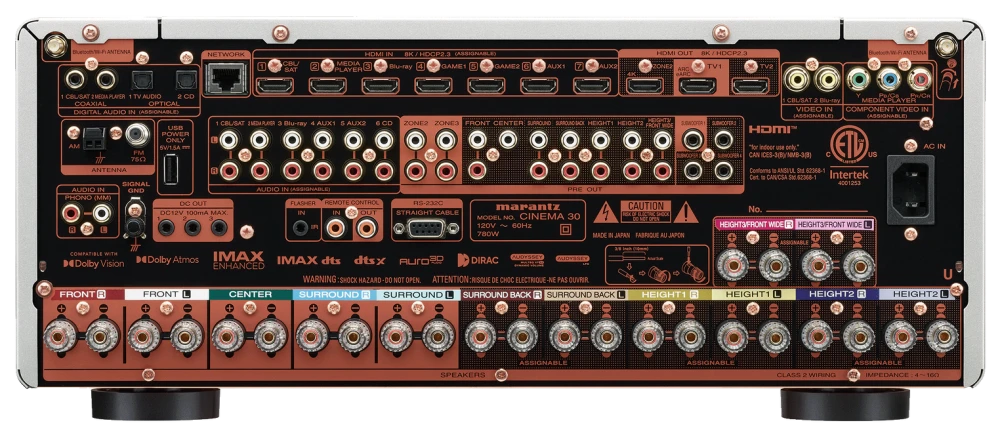The width and height of the screenshot is (1000, 446).
Task: Click HDMI OUT TV2 port
Action: 750,85
